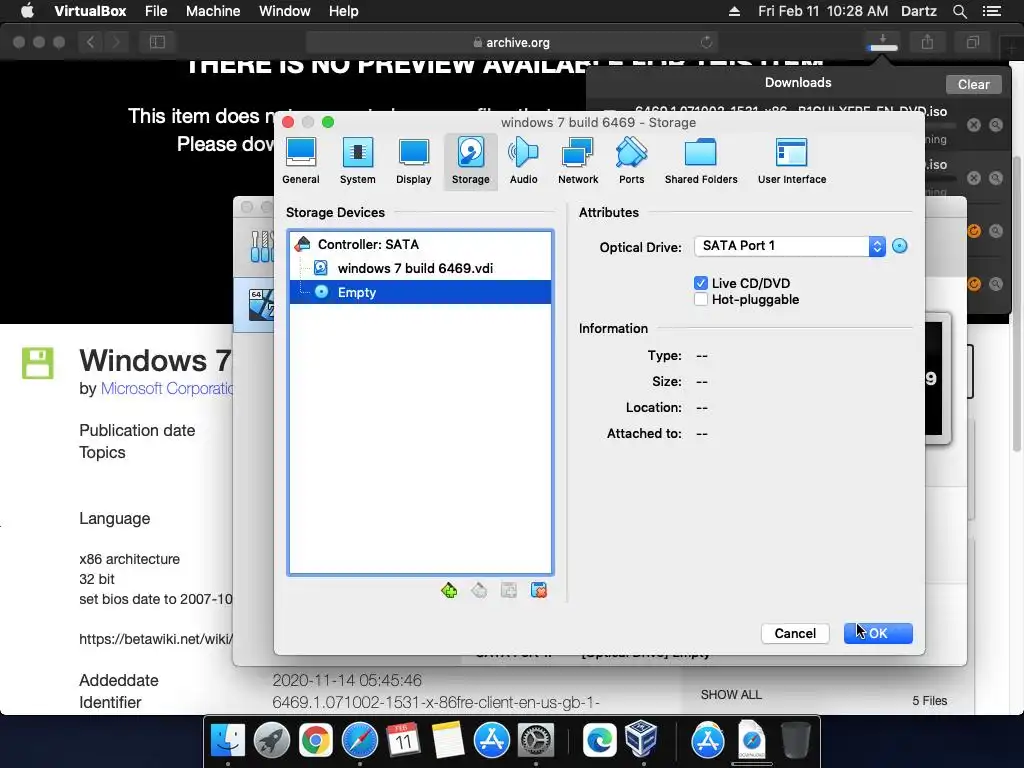Open Launchpad from the Dock
This screenshot has width=1024, height=768.
coord(272,741)
